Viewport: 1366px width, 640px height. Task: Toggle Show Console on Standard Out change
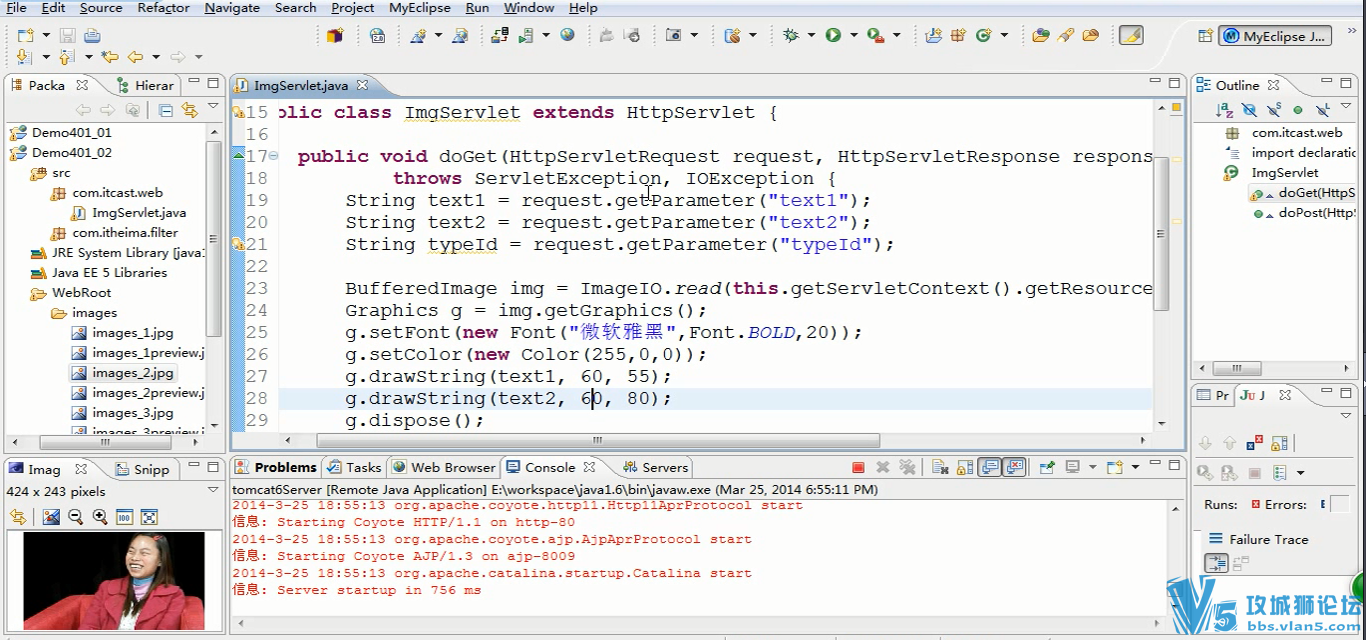tap(989, 467)
